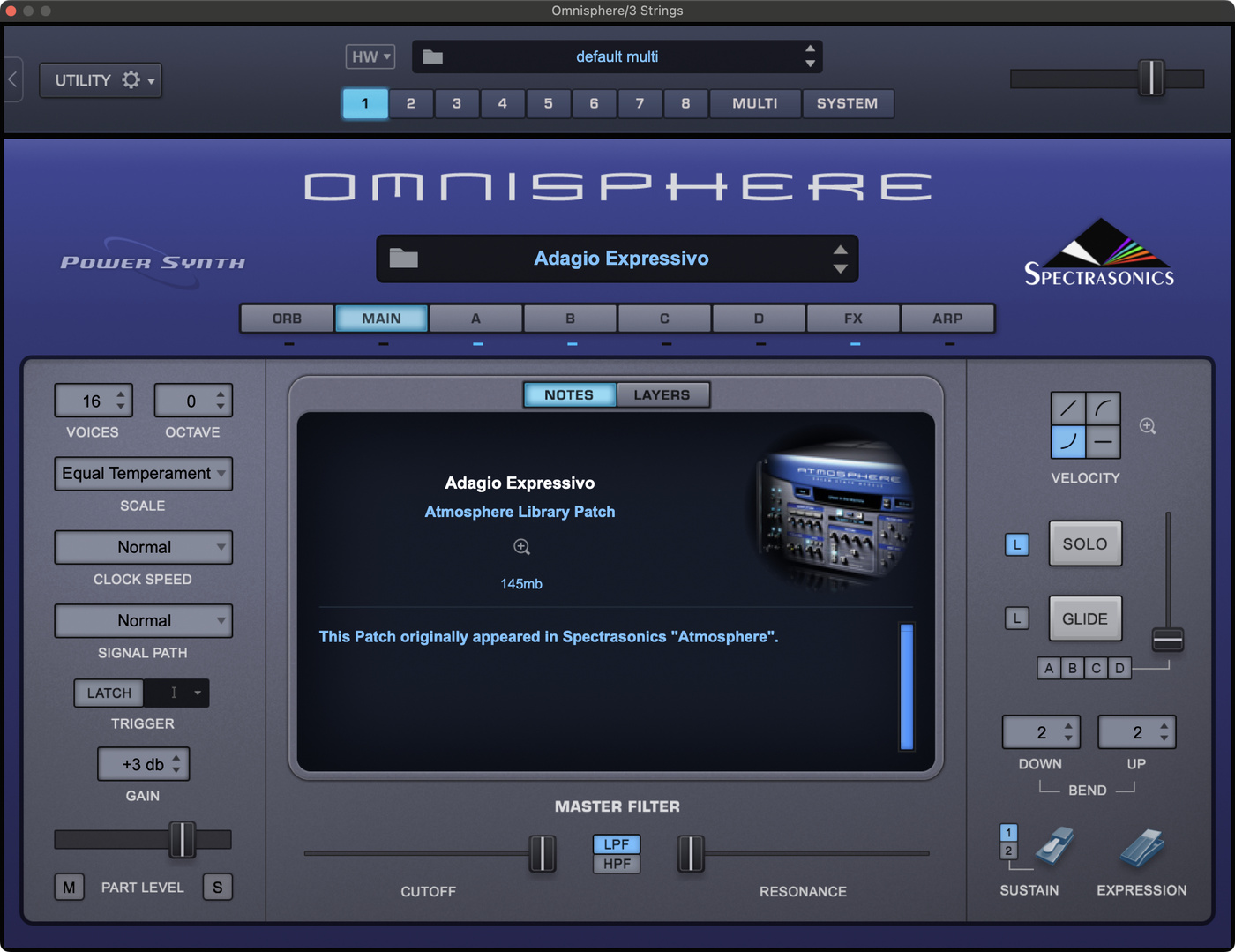Select part 1 button
This screenshot has width=1235, height=952.
(364, 103)
